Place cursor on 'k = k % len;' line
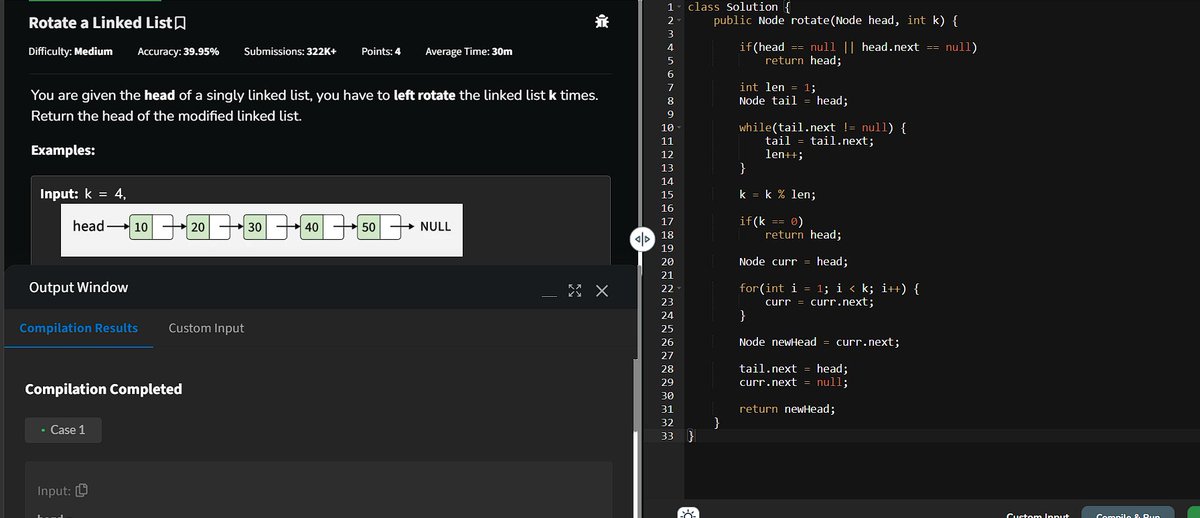Image resolution: width=1200 pixels, height=518 pixels. 777,195
